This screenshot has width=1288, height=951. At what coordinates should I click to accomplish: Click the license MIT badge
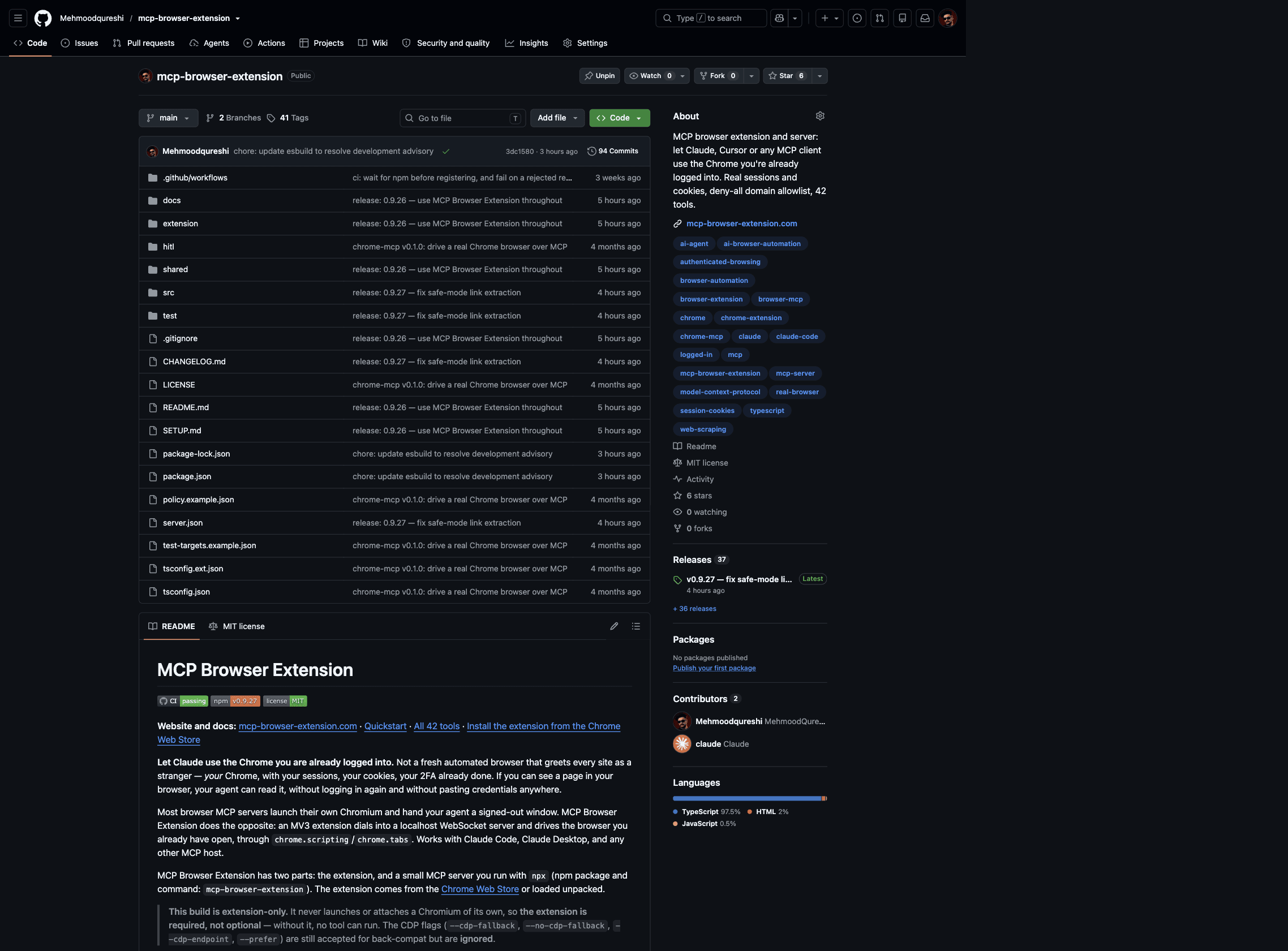click(x=285, y=700)
